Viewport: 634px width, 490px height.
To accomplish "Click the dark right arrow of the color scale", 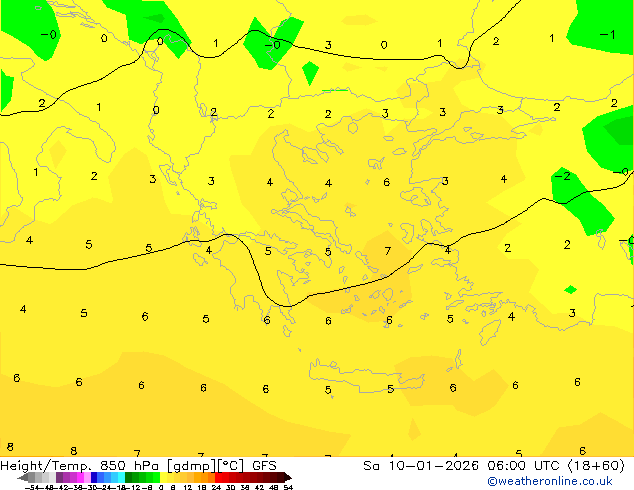I will pyautogui.click(x=287, y=477).
